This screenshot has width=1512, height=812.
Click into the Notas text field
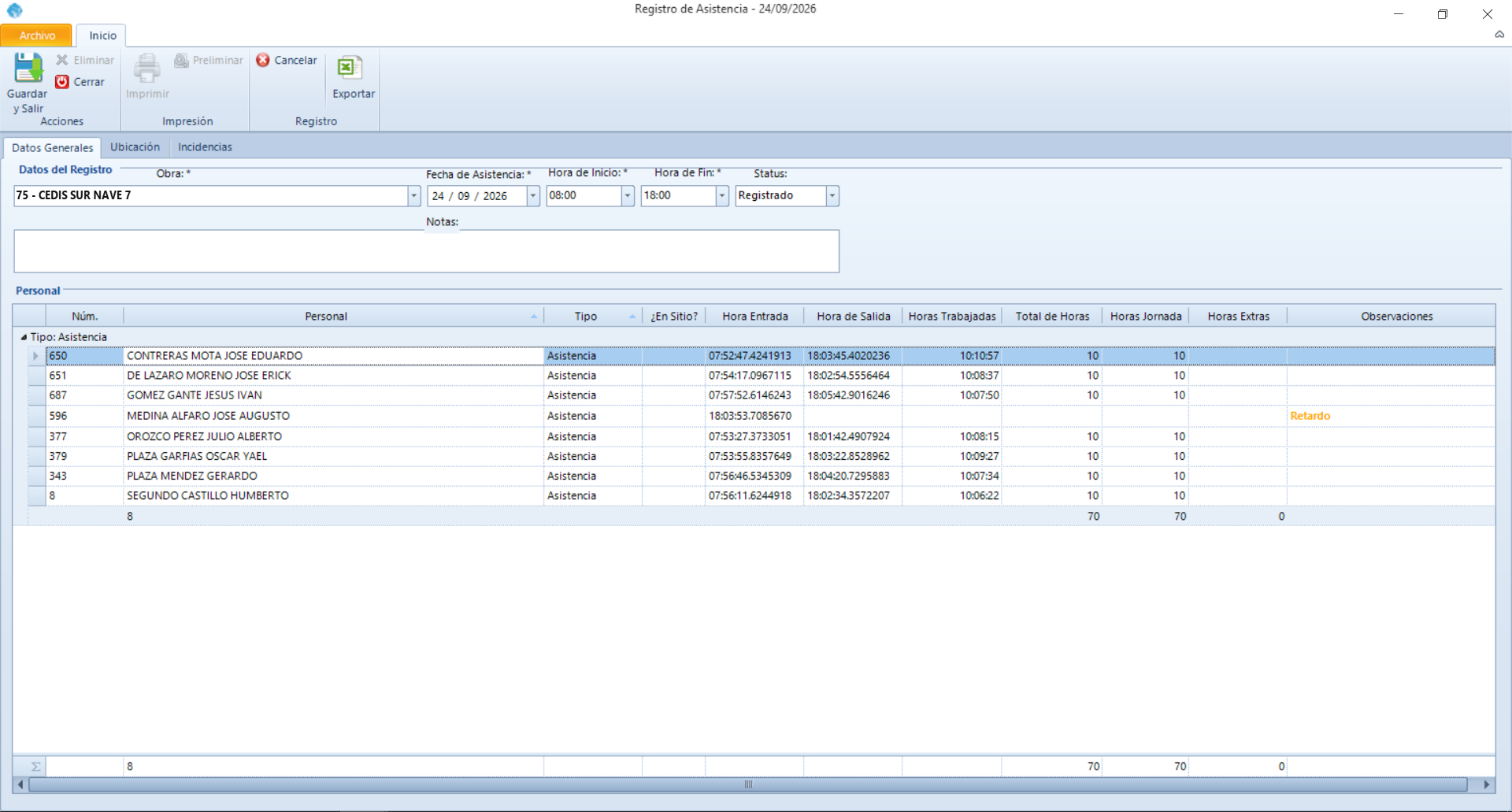(x=427, y=251)
